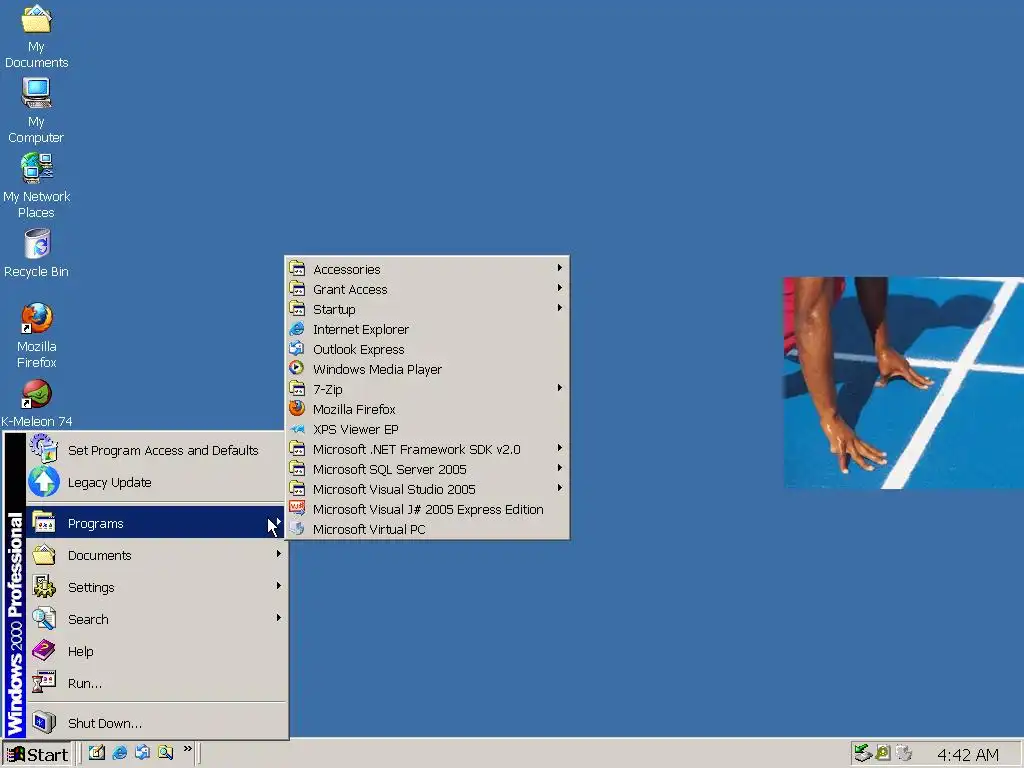Open the Recycle Bin desktop icon
This screenshot has height=768, width=1024.
point(37,253)
